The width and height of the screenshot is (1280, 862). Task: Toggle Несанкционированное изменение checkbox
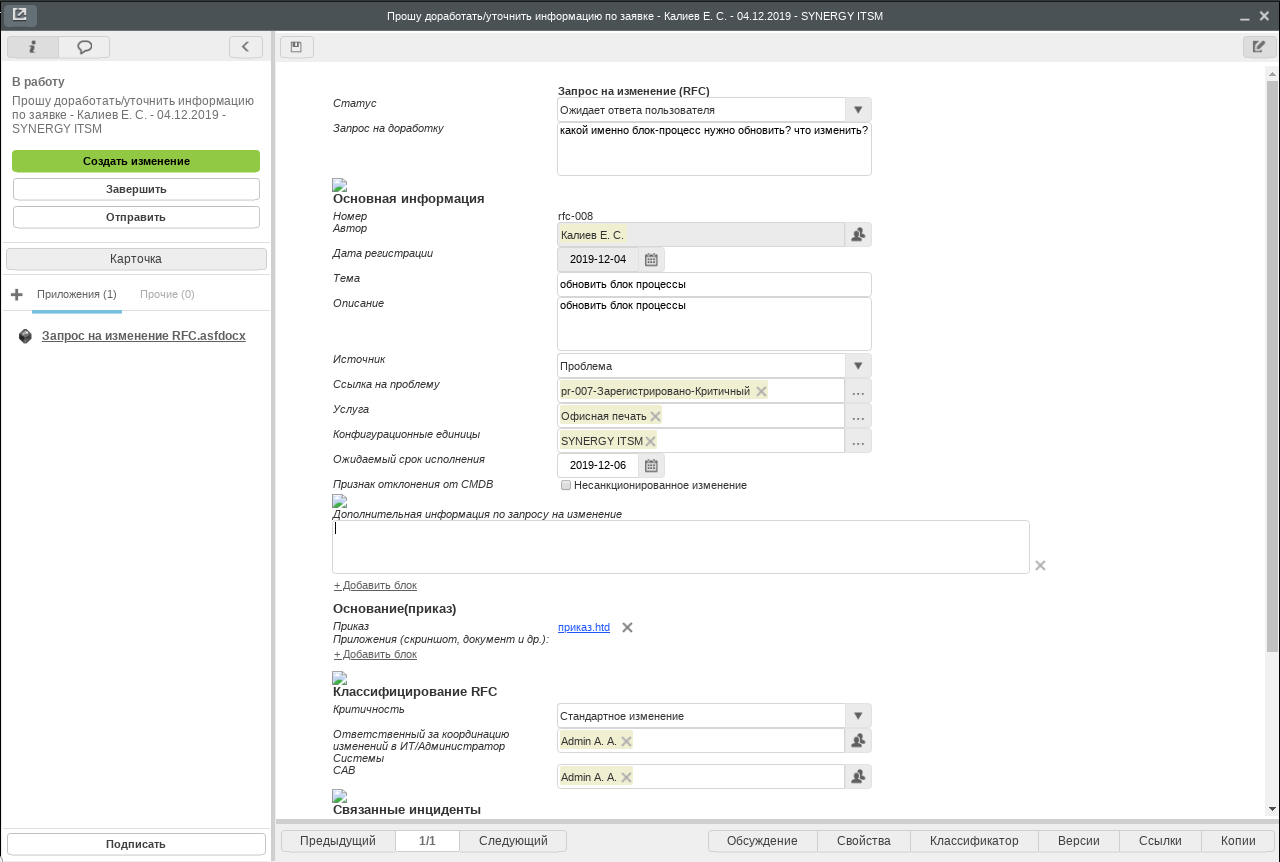click(x=566, y=485)
